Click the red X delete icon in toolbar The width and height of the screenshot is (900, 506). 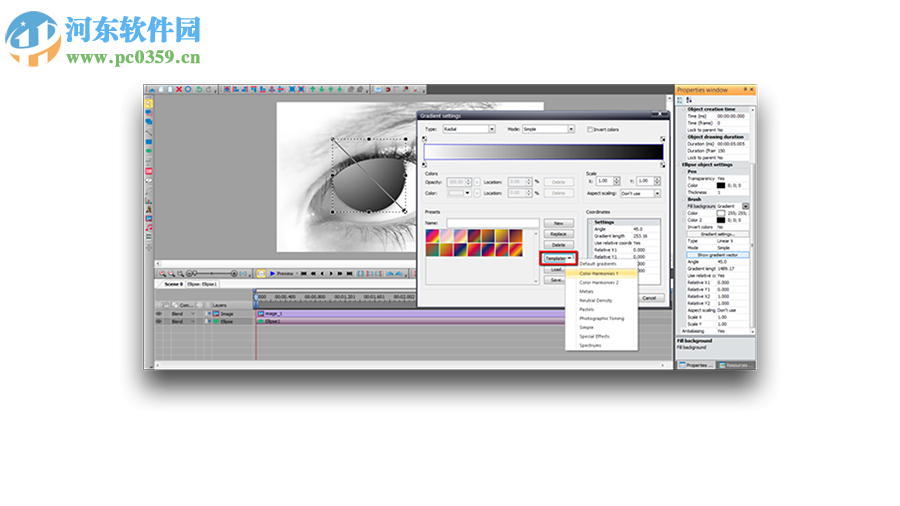click(179, 89)
